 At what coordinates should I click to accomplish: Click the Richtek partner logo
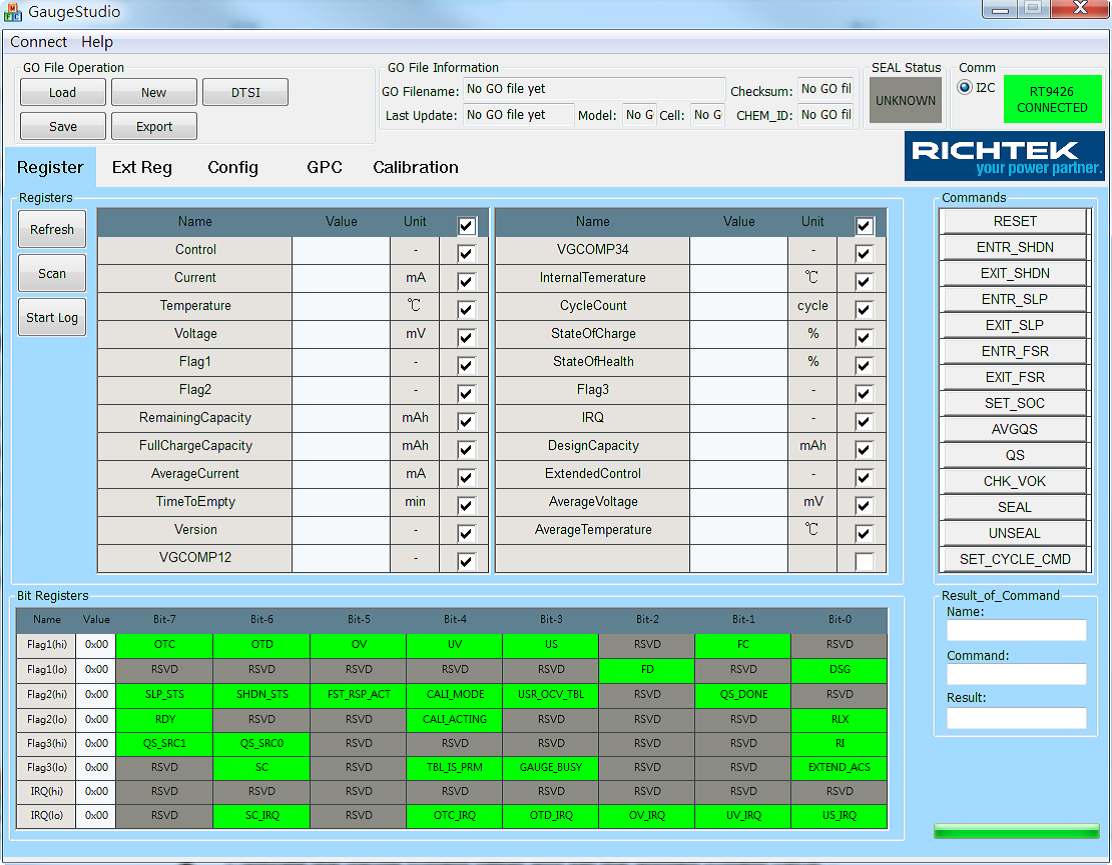[x=1003, y=156]
